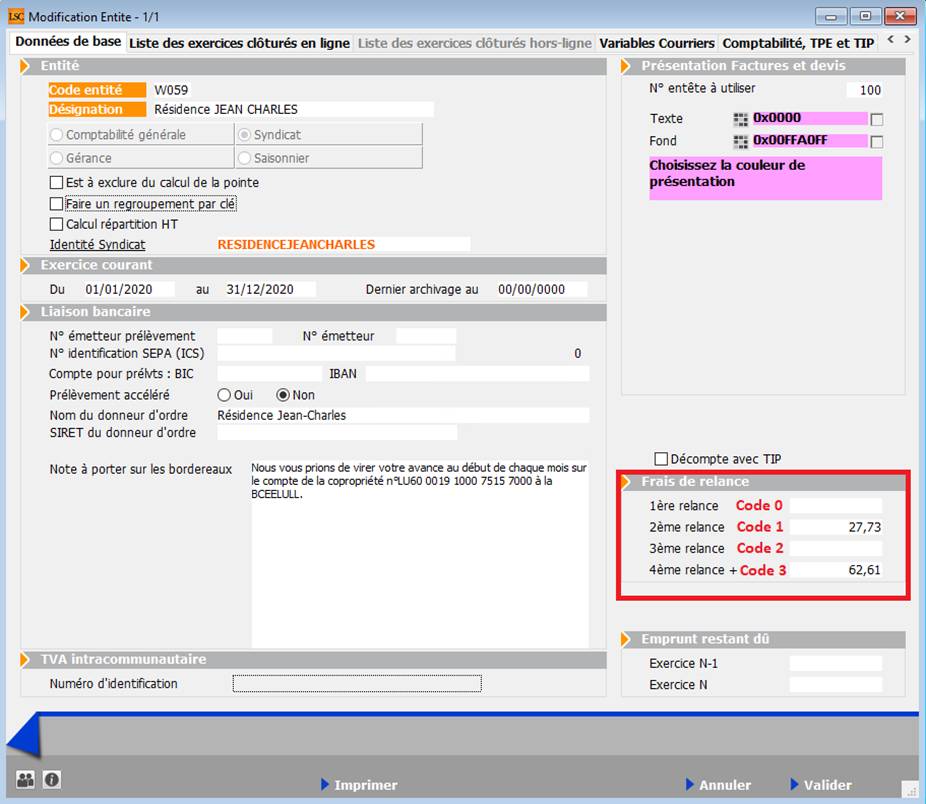
Task: Click the 'Nom du donneur d'ordre' field
Action: (x=403, y=415)
